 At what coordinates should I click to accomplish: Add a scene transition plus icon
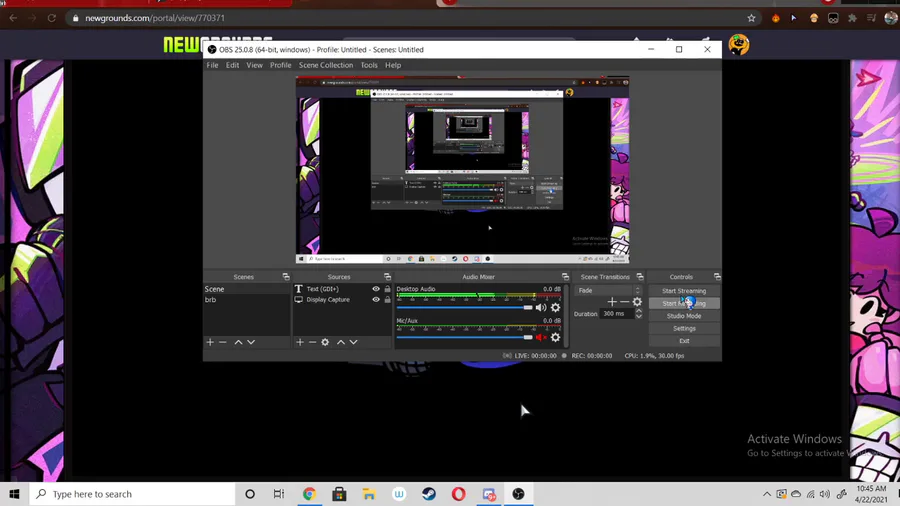coord(612,302)
